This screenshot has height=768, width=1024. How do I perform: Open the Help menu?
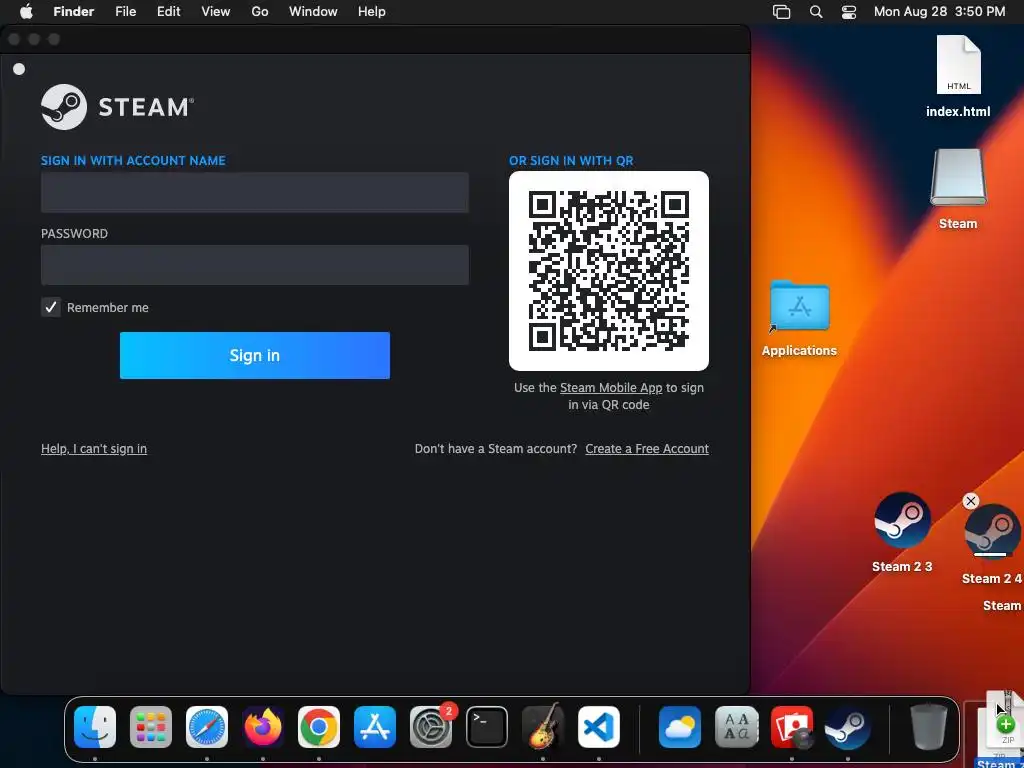(372, 11)
